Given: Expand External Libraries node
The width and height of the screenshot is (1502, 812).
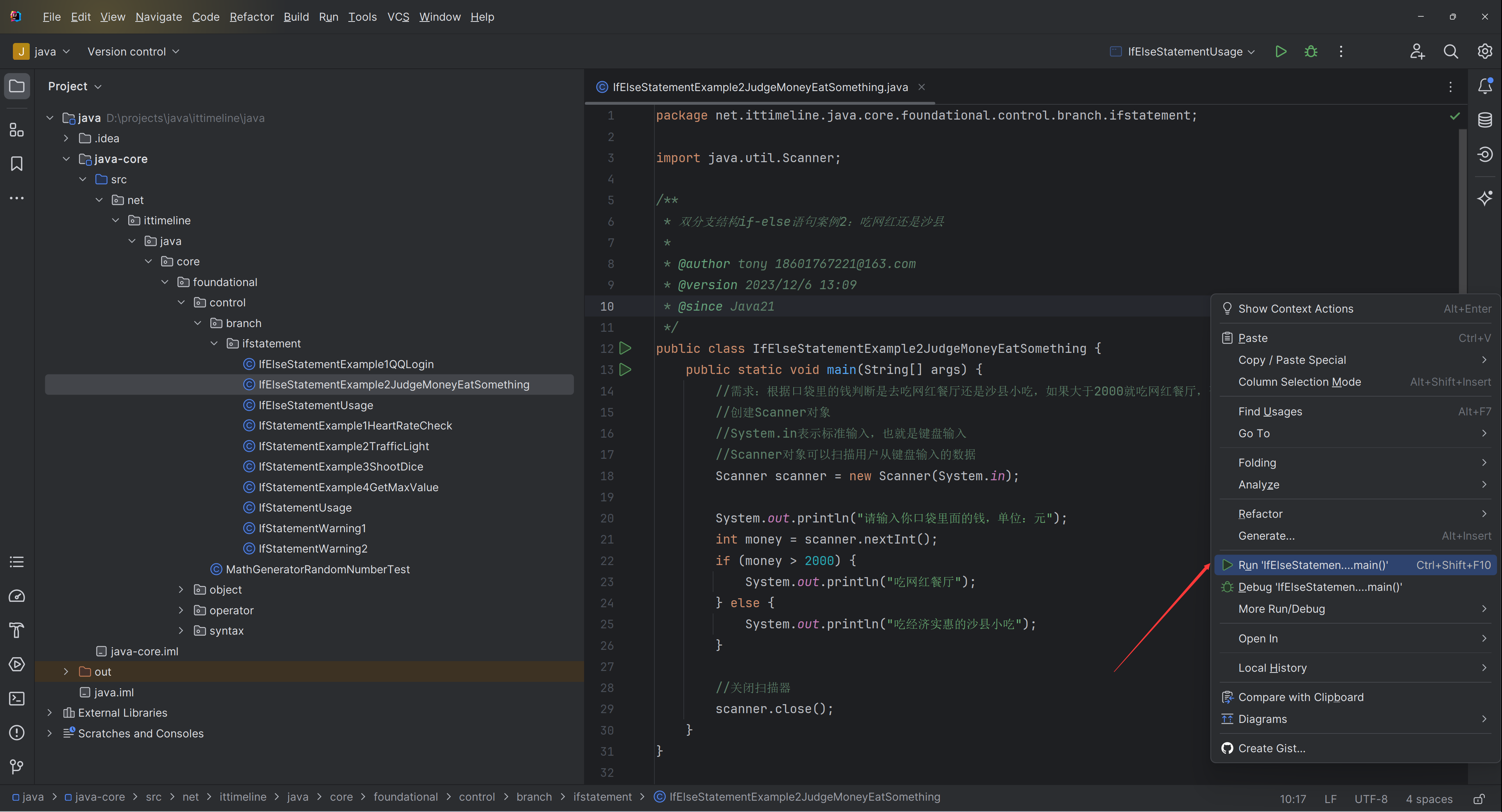Looking at the screenshot, I should [50, 712].
